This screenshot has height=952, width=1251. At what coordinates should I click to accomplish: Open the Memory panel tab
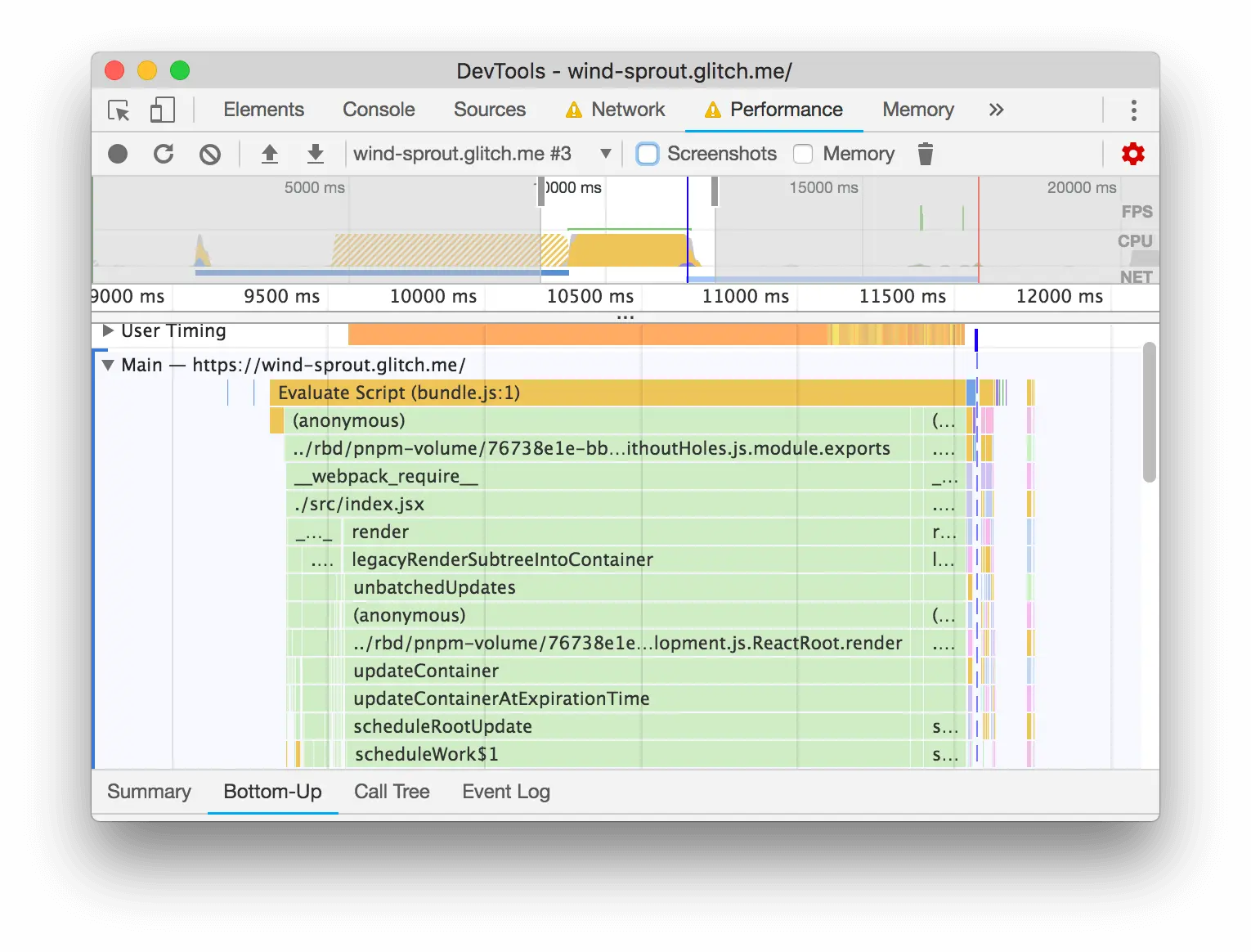click(x=918, y=110)
